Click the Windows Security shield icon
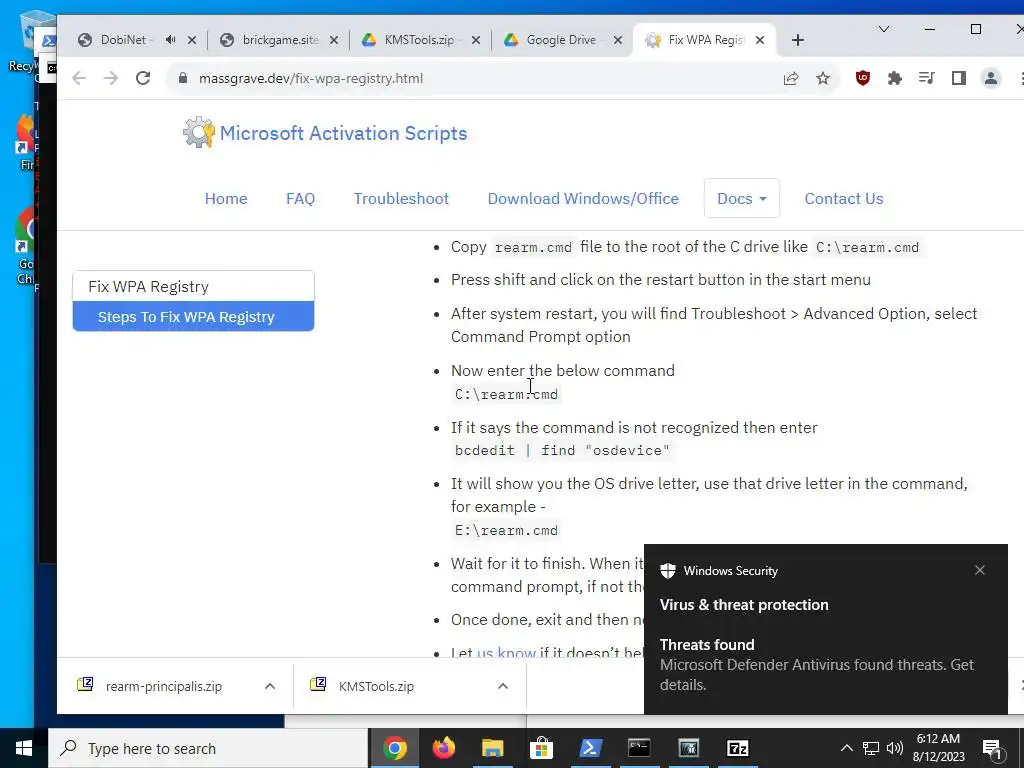The height and width of the screenshot is (768, 1024). pyautogui.click(x=667, y=571)
